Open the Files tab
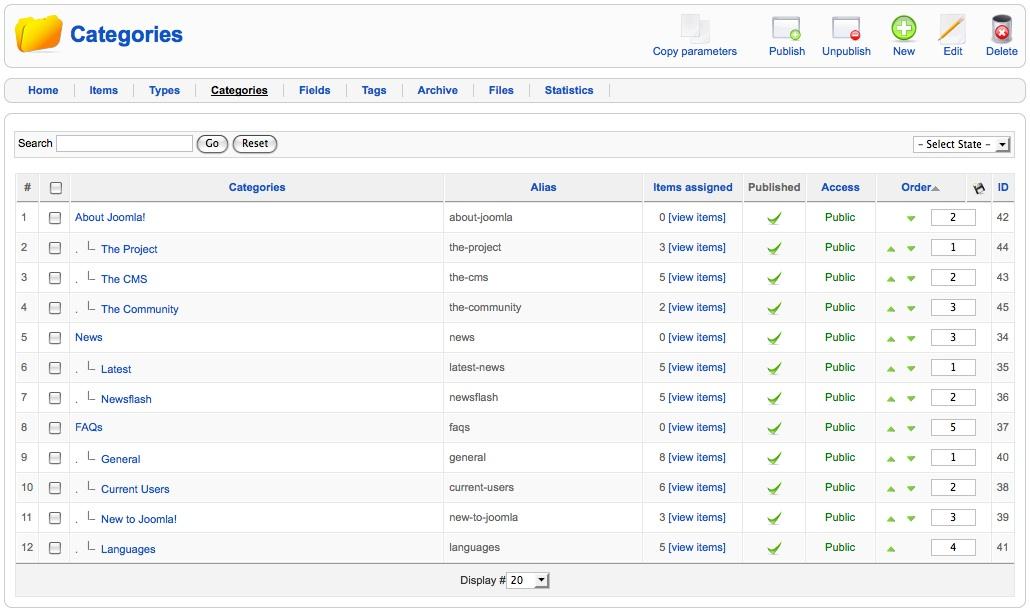 (501, 91)
